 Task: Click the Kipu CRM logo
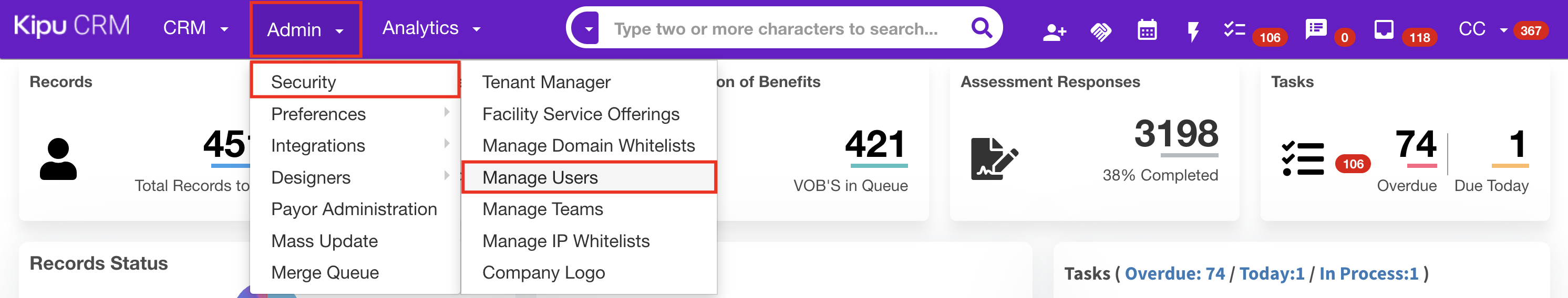(72, 26)
